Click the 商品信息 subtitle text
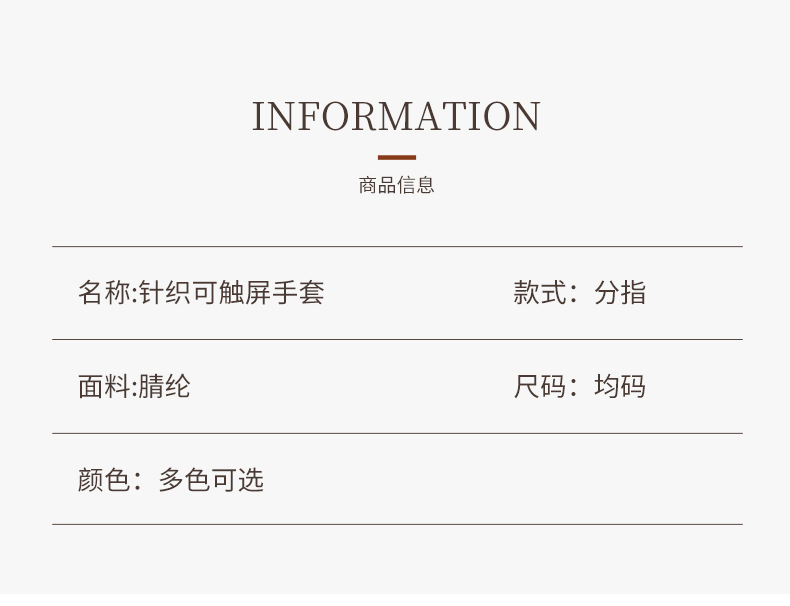Image resolution: width=790 pixels, height=606 pixels. pyautogui.click(x=396, y=185)
